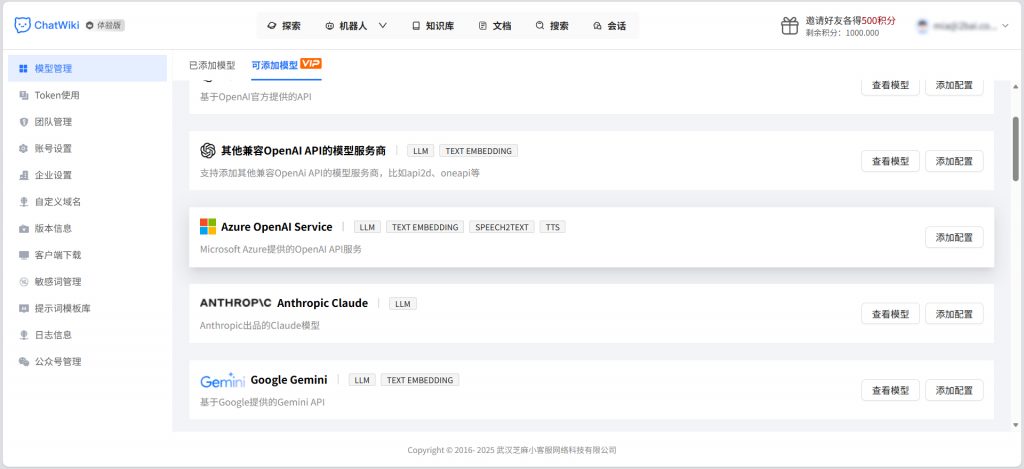Click the Gemini logo
The height and width of the screenshot is (469, 1024).
coord(222,380)
